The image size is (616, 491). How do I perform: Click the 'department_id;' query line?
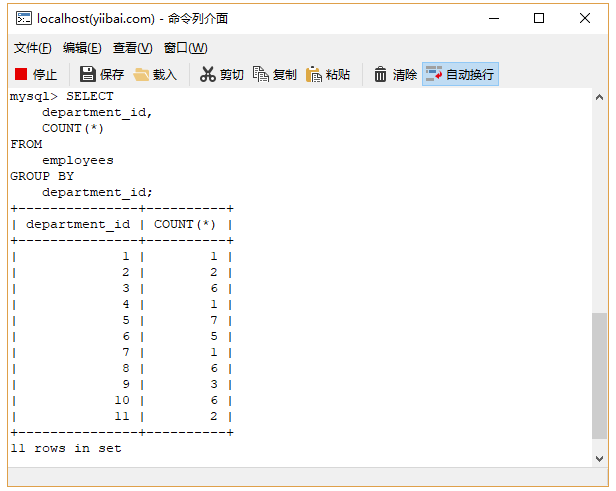point(97,192)
